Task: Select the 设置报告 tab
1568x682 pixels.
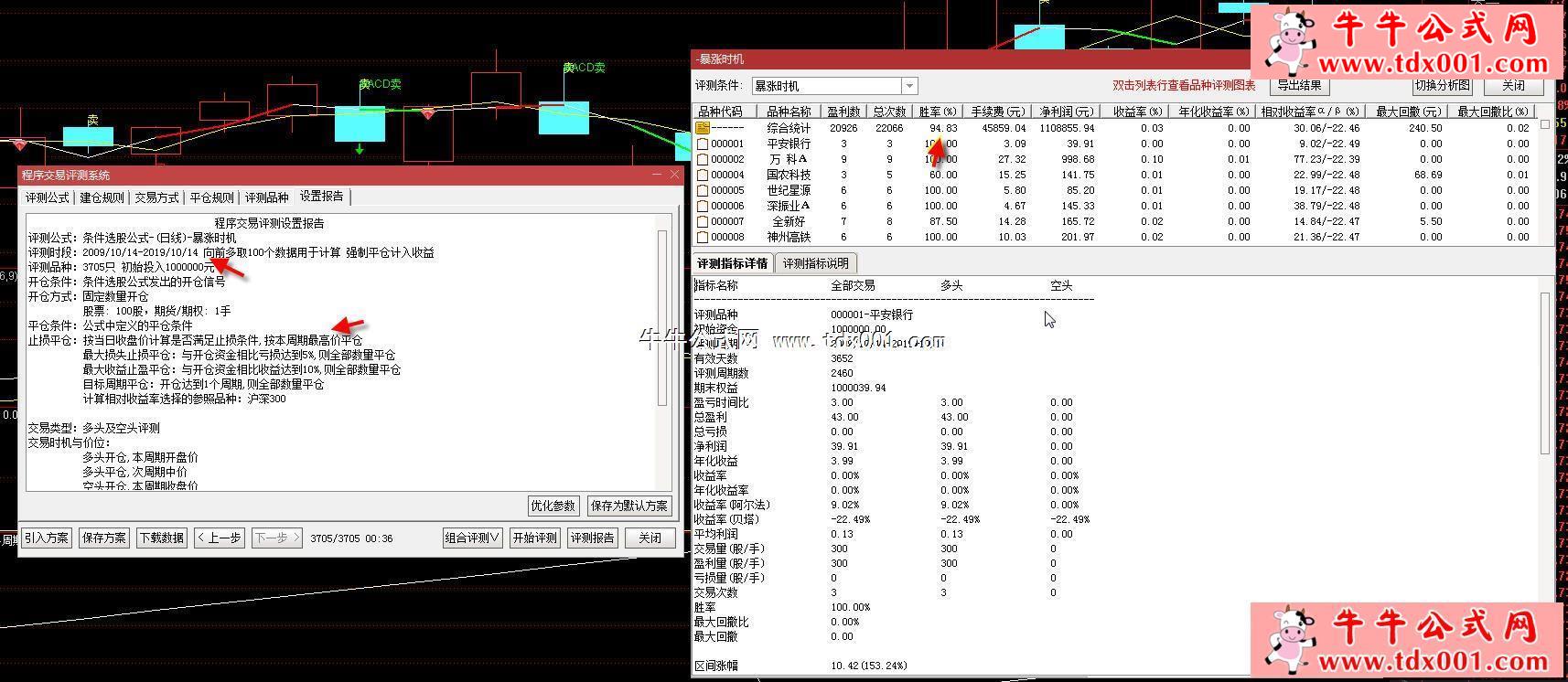Action: point(322,197)
